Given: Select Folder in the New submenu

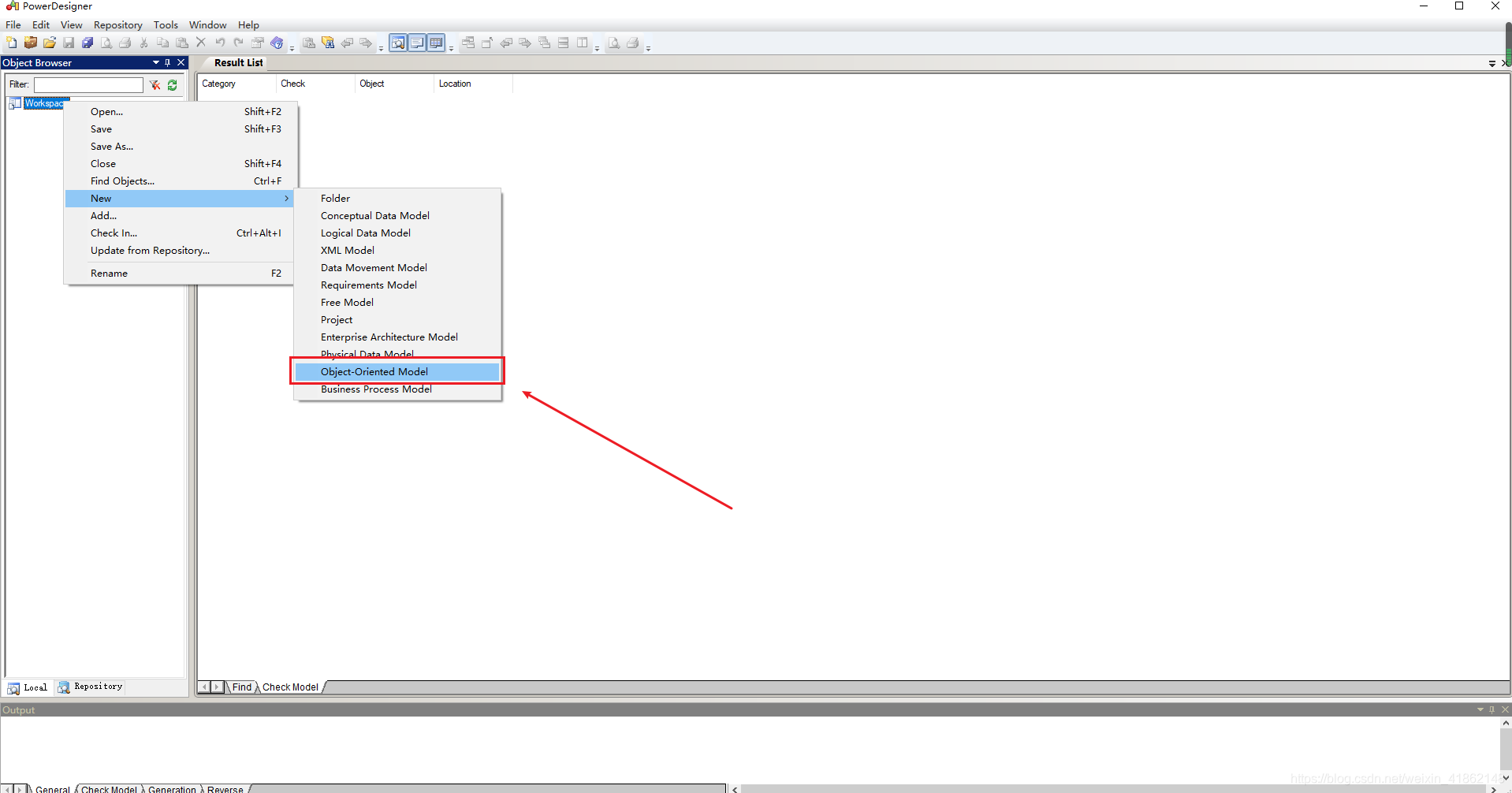Looking at the screenshot, I should tap(398, 198).
